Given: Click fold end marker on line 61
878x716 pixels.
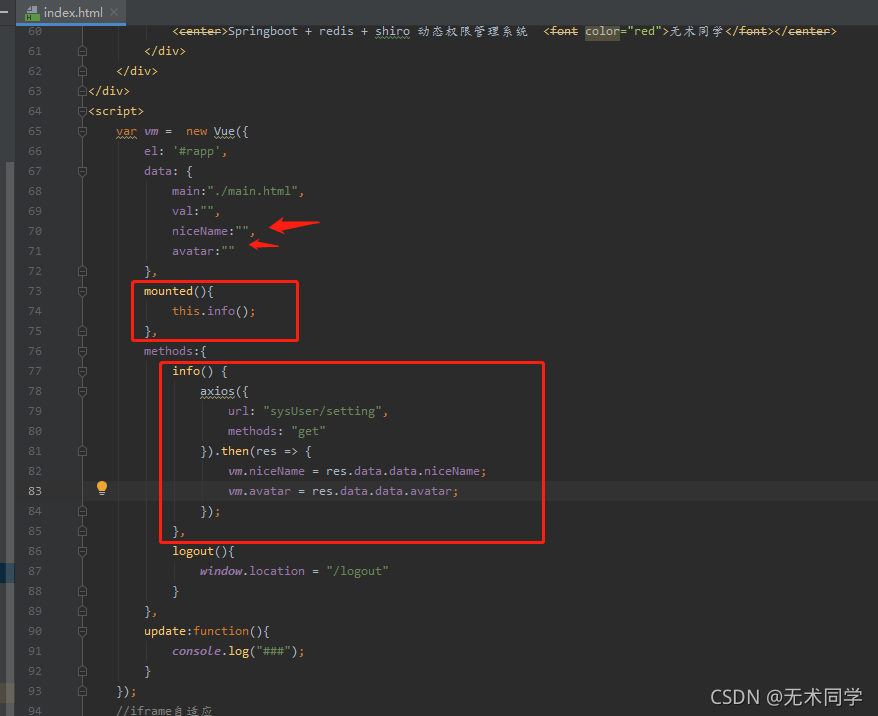Looking at the screenshot, I should tap(82, 52).
